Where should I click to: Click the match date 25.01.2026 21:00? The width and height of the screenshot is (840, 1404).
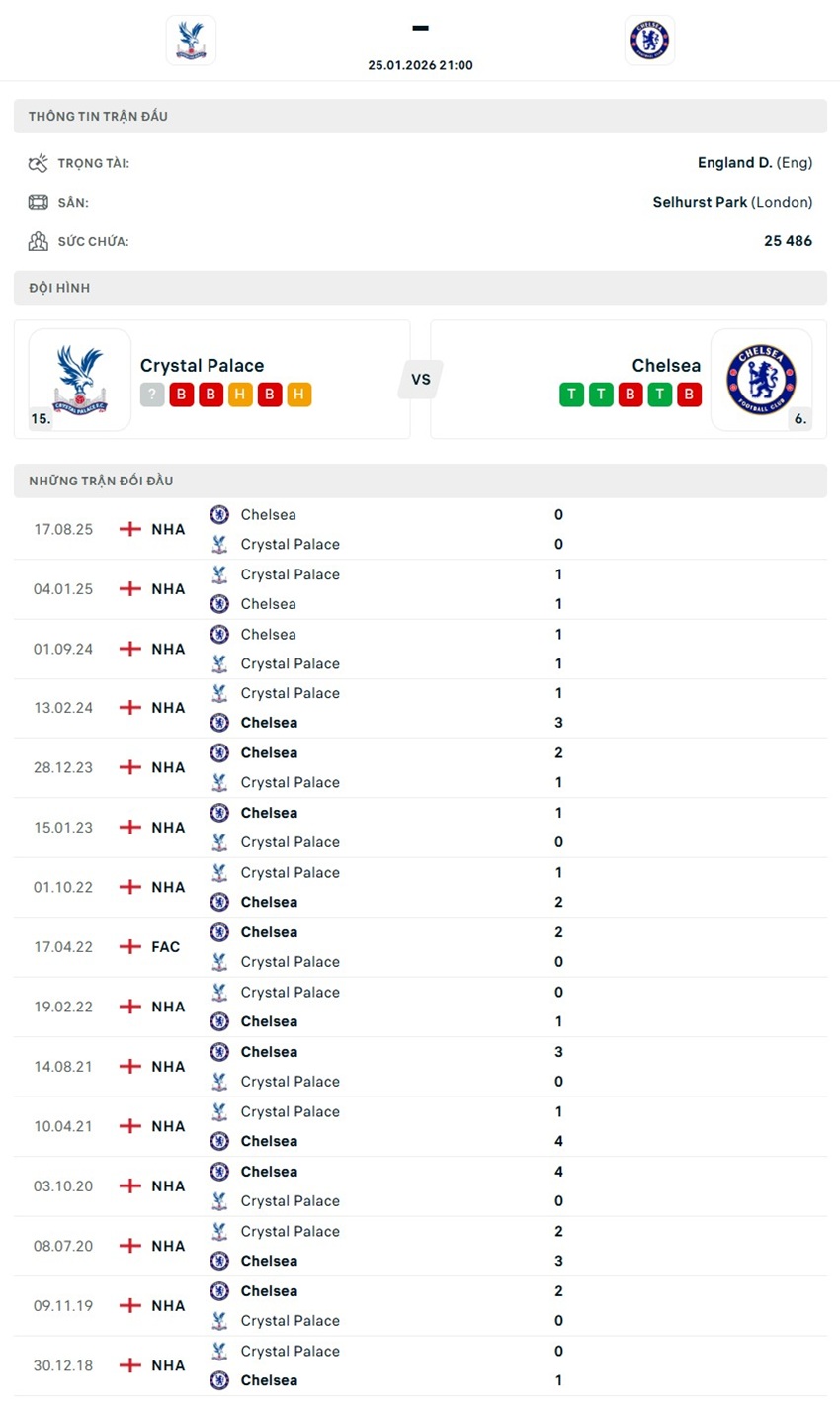pyautogui.click(x=420, y=64)
